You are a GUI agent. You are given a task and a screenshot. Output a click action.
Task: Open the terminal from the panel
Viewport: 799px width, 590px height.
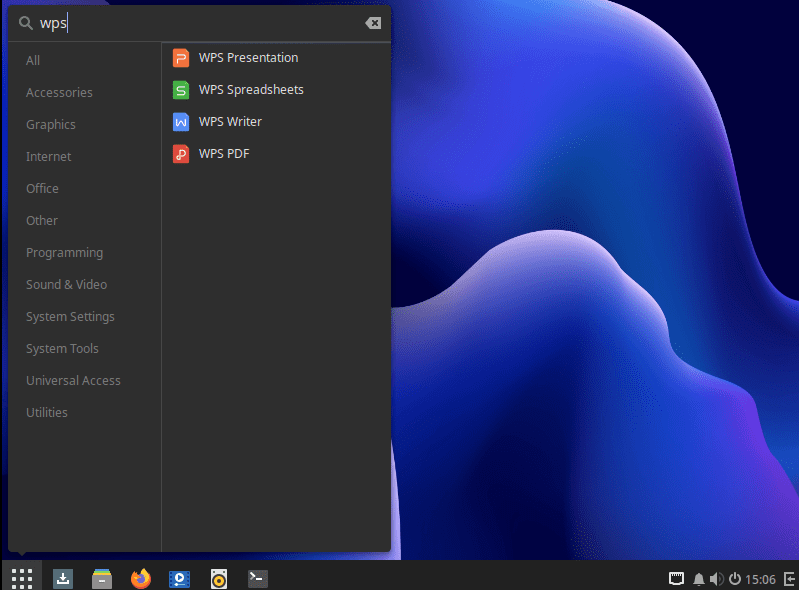[x=258, y=578]
